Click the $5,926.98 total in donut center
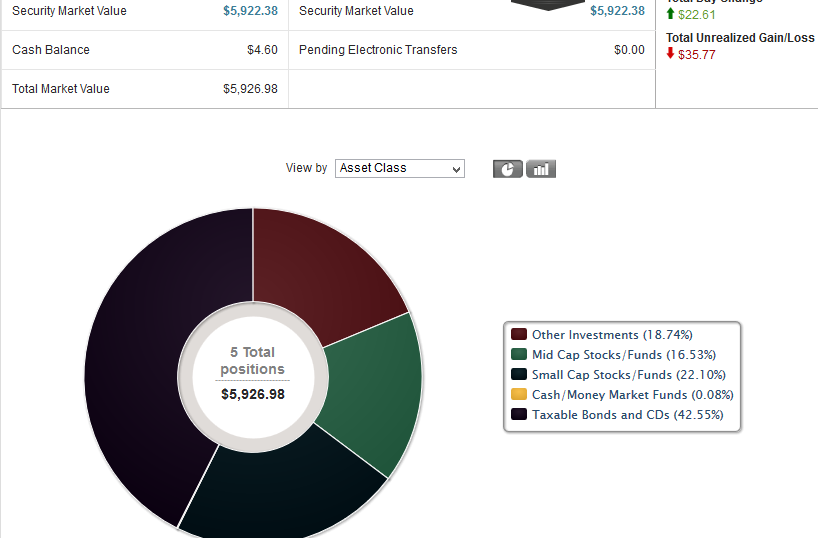 click(x=253, y=394)
